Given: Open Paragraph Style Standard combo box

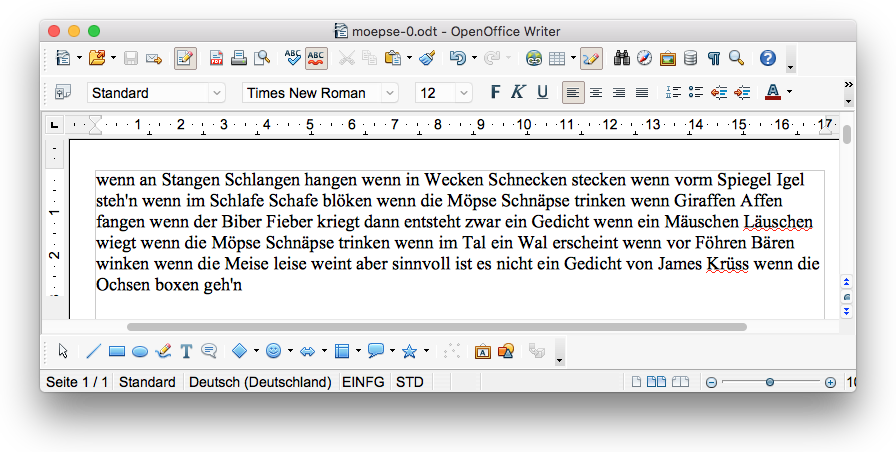Looking at the screenshot, I should 156,93.
